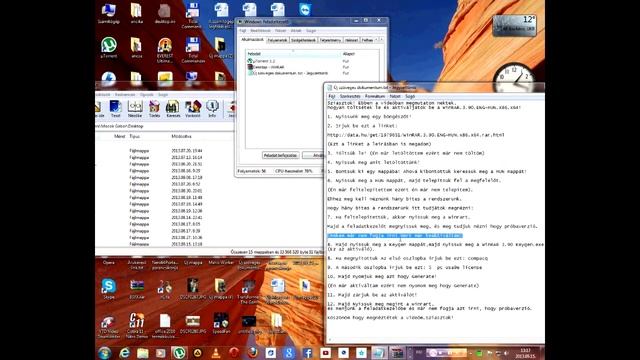Open the Formátum menu in Notepad

pos(375,96)
